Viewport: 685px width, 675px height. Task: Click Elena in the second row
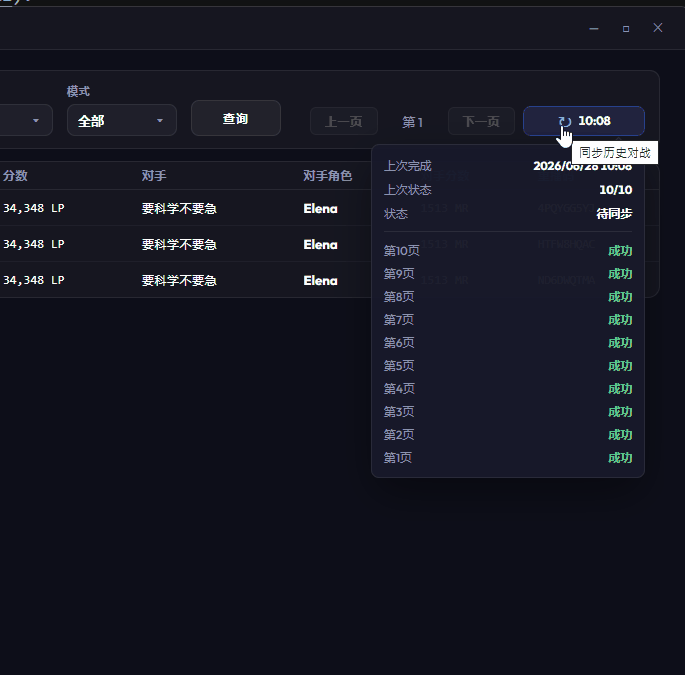pos(321,244)
